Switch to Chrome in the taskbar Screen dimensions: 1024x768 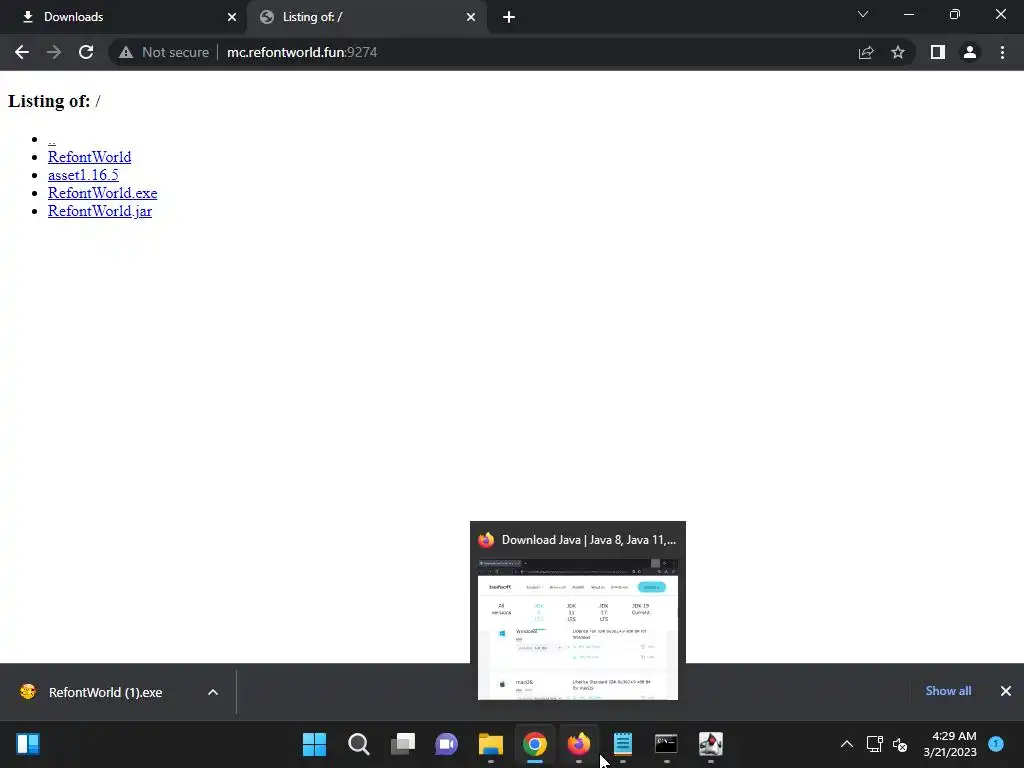535,744
